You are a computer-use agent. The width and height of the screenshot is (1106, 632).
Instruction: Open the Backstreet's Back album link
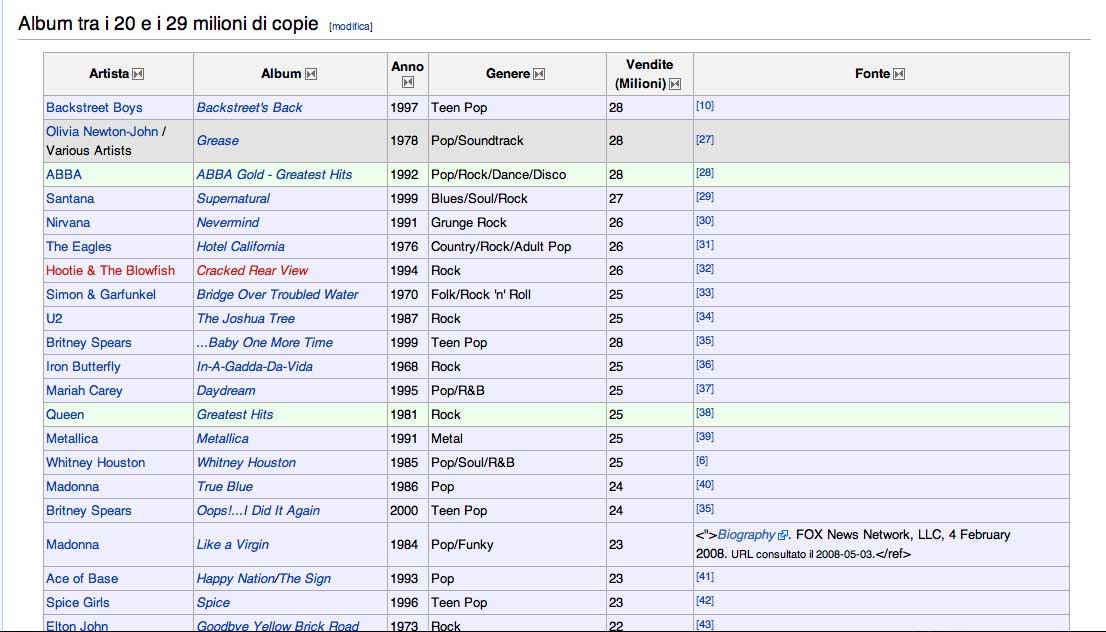click(x=249, y=107)
